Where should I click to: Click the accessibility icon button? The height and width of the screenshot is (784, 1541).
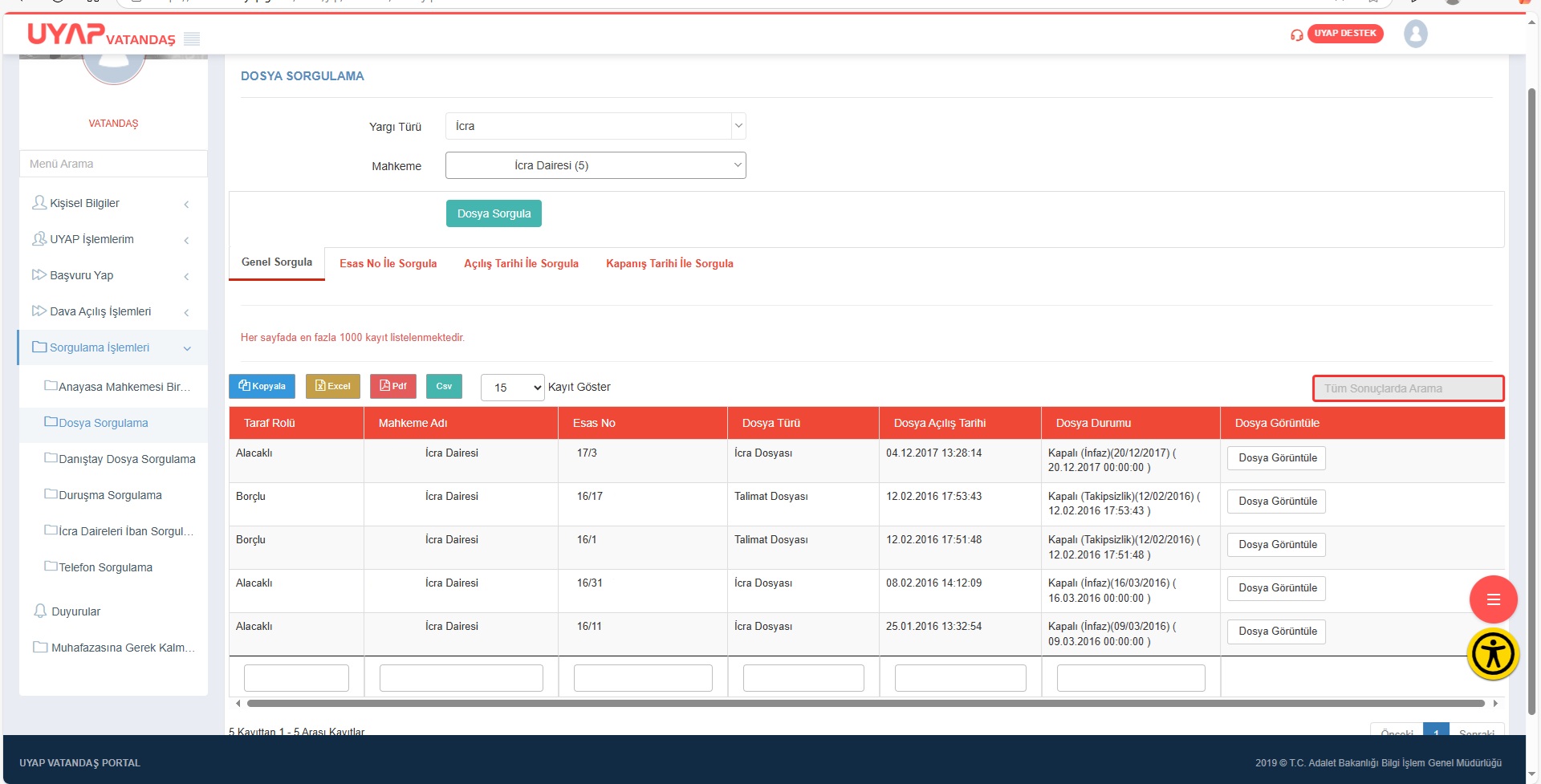pyautogui.click(x=1493, y=654)
